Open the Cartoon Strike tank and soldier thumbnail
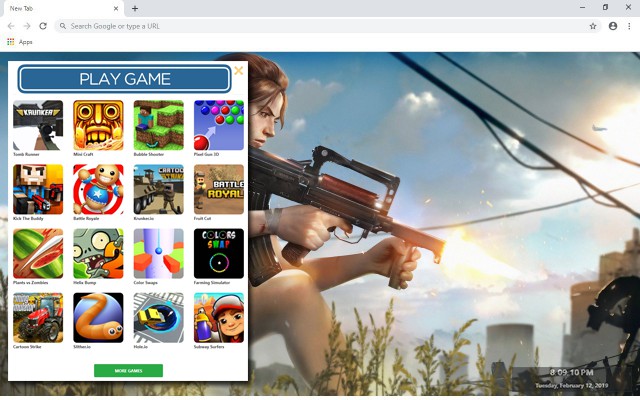The height and width of the screenshot is (400, 640). point(159,189)
